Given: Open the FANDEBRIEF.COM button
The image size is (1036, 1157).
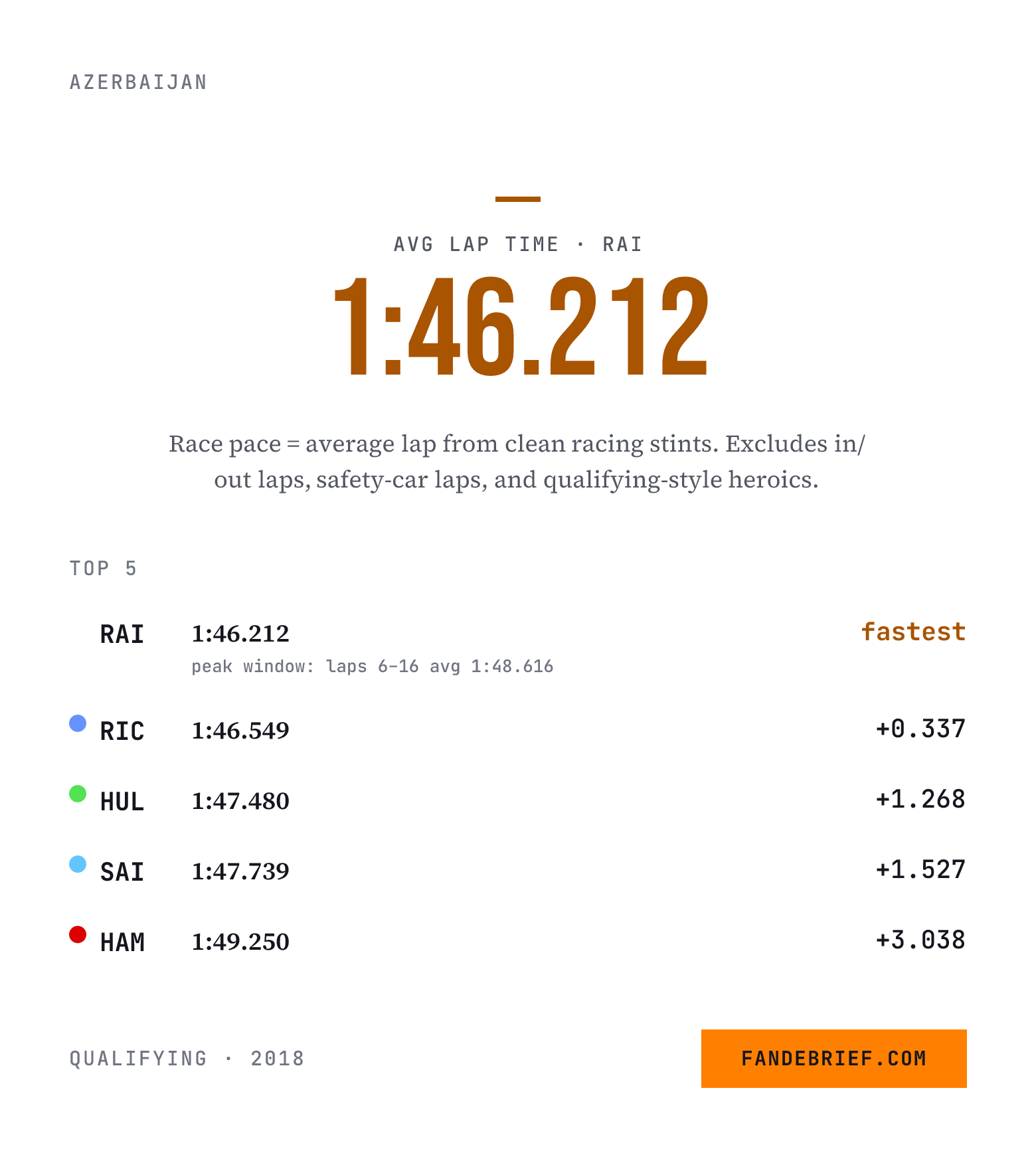Looking at the screenshot, I should tap(833, 1058).
